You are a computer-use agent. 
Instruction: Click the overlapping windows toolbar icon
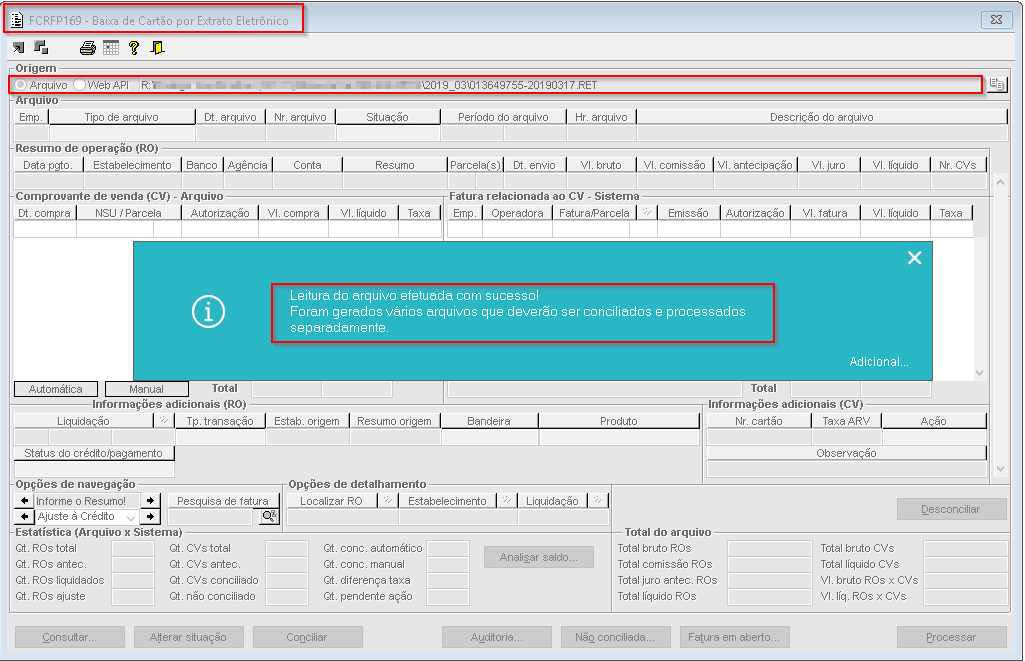(41, 47)
